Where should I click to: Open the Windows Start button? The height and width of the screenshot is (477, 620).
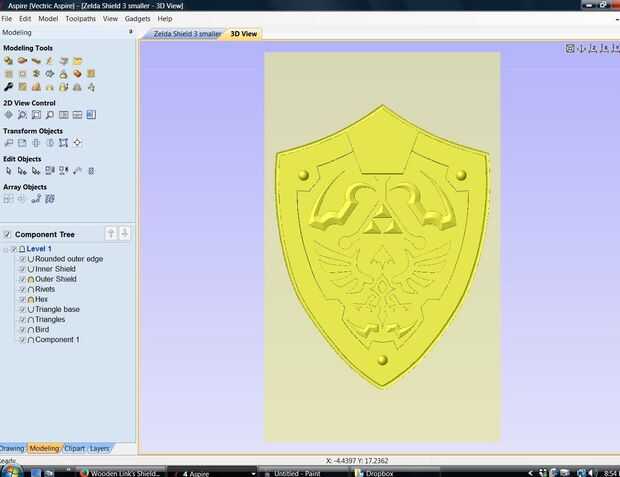(12, 471)
